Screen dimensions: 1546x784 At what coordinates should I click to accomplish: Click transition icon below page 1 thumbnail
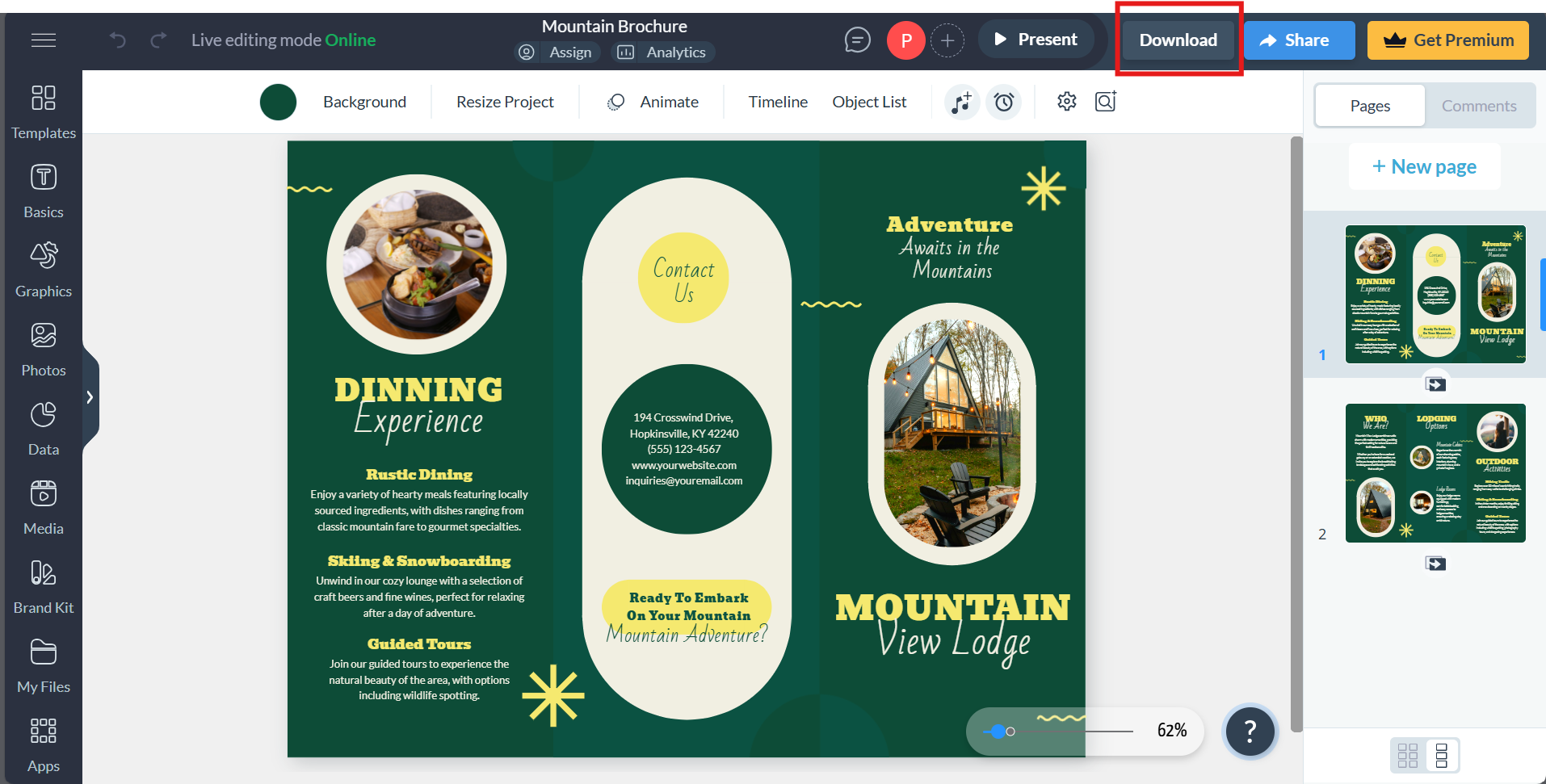pyautogui.click(x=1435, y=384)
